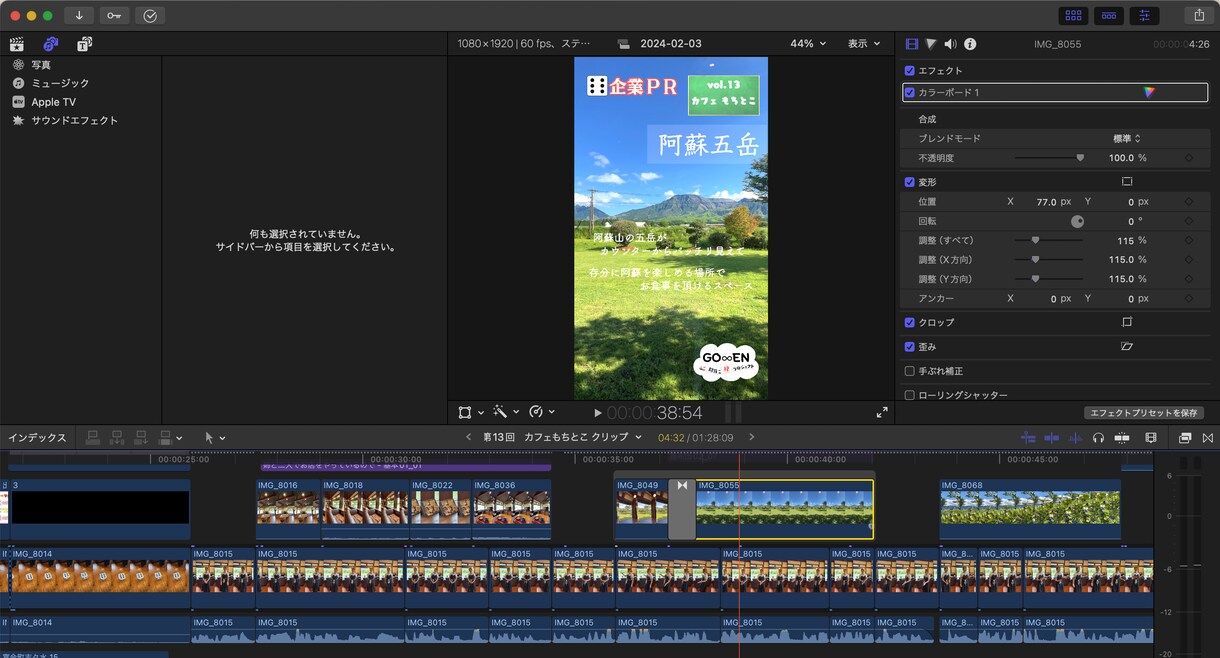Enable solo with the headphones icon
The image size is (1220, 658).
click(x=1099, y=437)
